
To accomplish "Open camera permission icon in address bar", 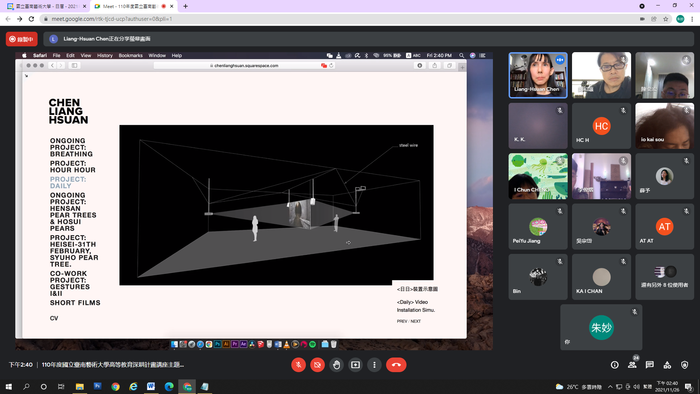I will (x=642, y=19).
